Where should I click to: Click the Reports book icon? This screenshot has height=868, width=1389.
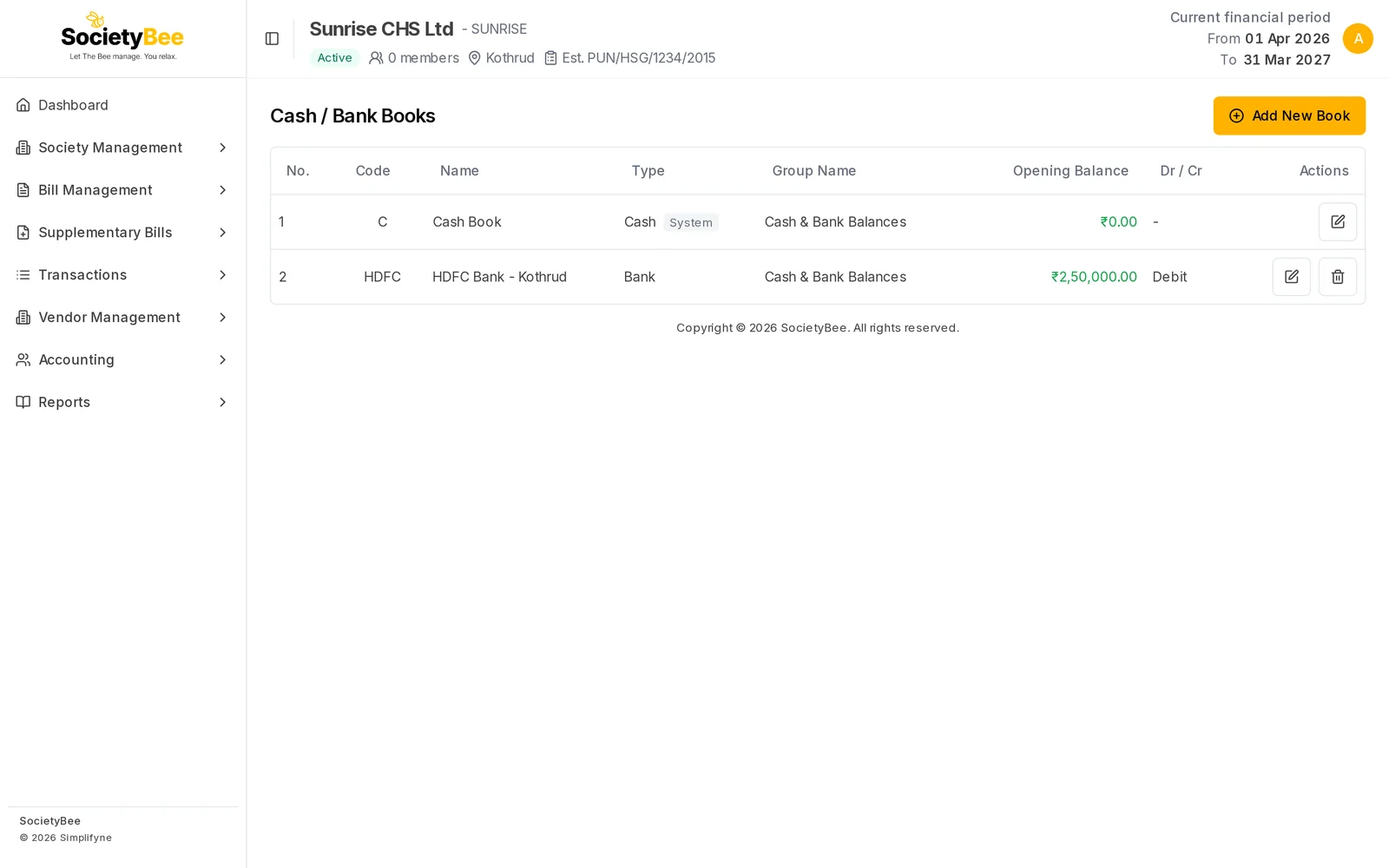click(23, 402)
